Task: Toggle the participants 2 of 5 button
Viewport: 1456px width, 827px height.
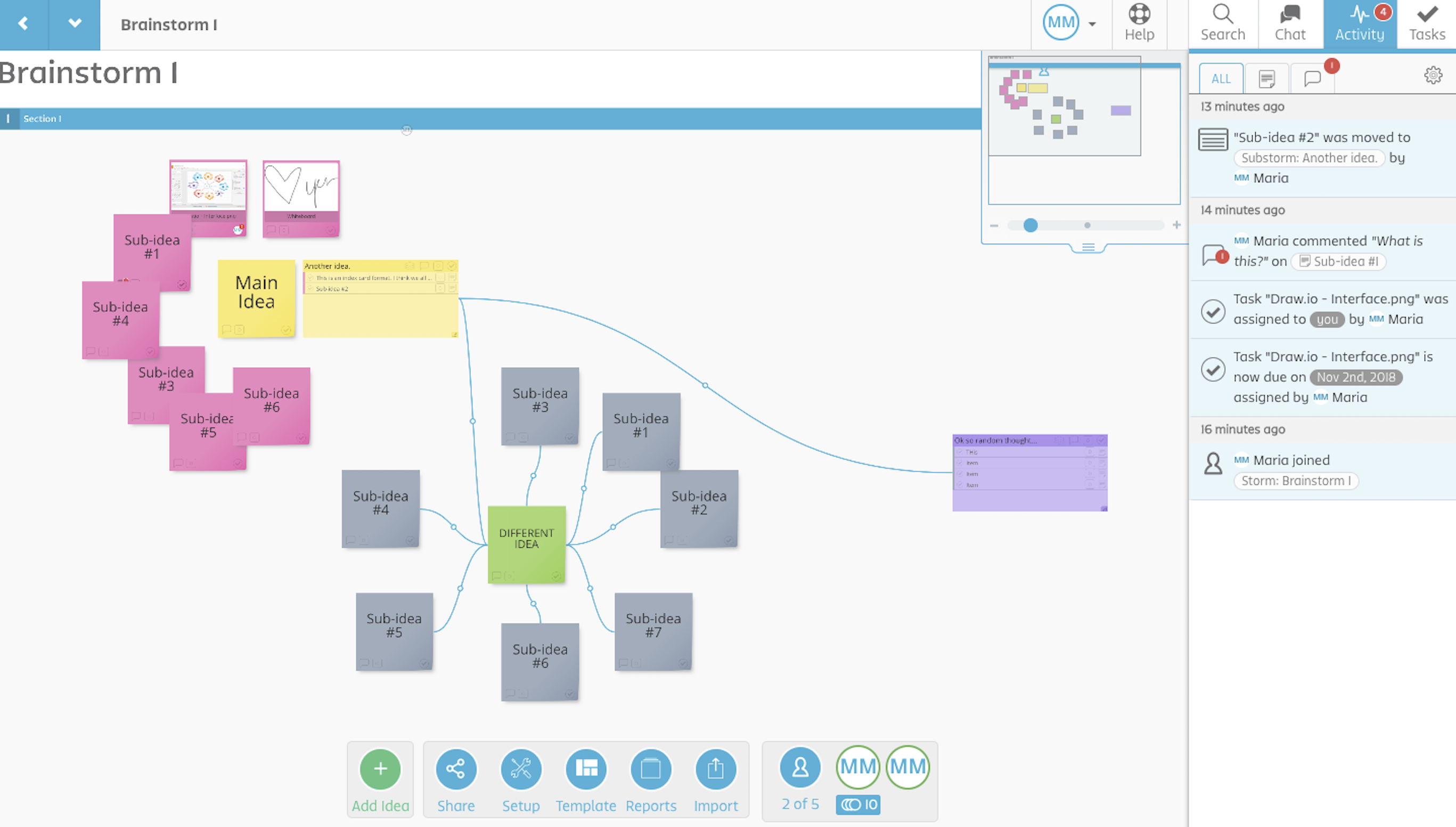Action: [x=800, y=768]
